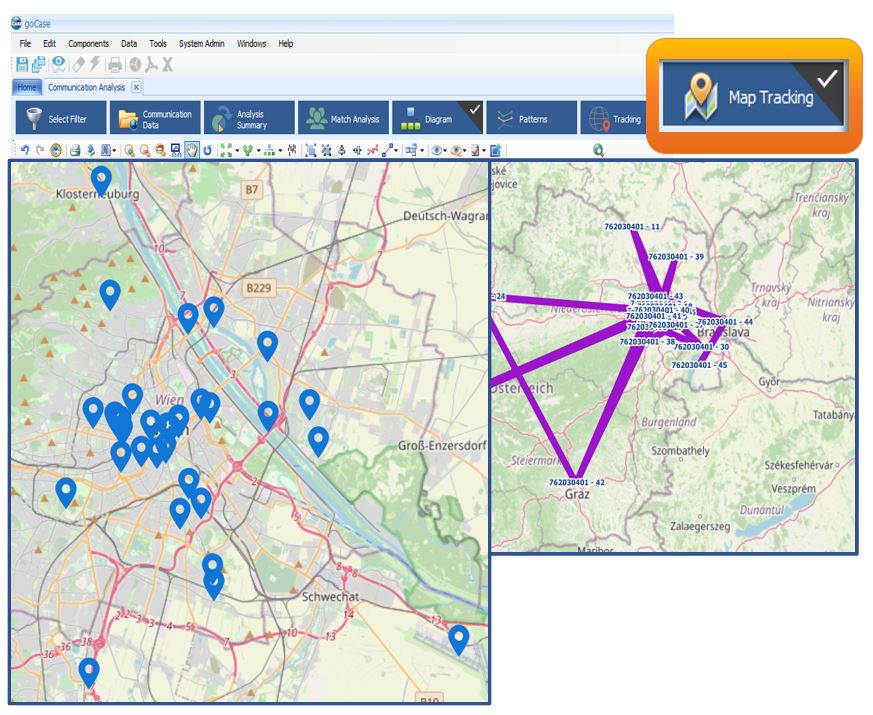This screenshot has height=715, width=873.
Task: Open the Data menu
Action: [x=129, y=43]
